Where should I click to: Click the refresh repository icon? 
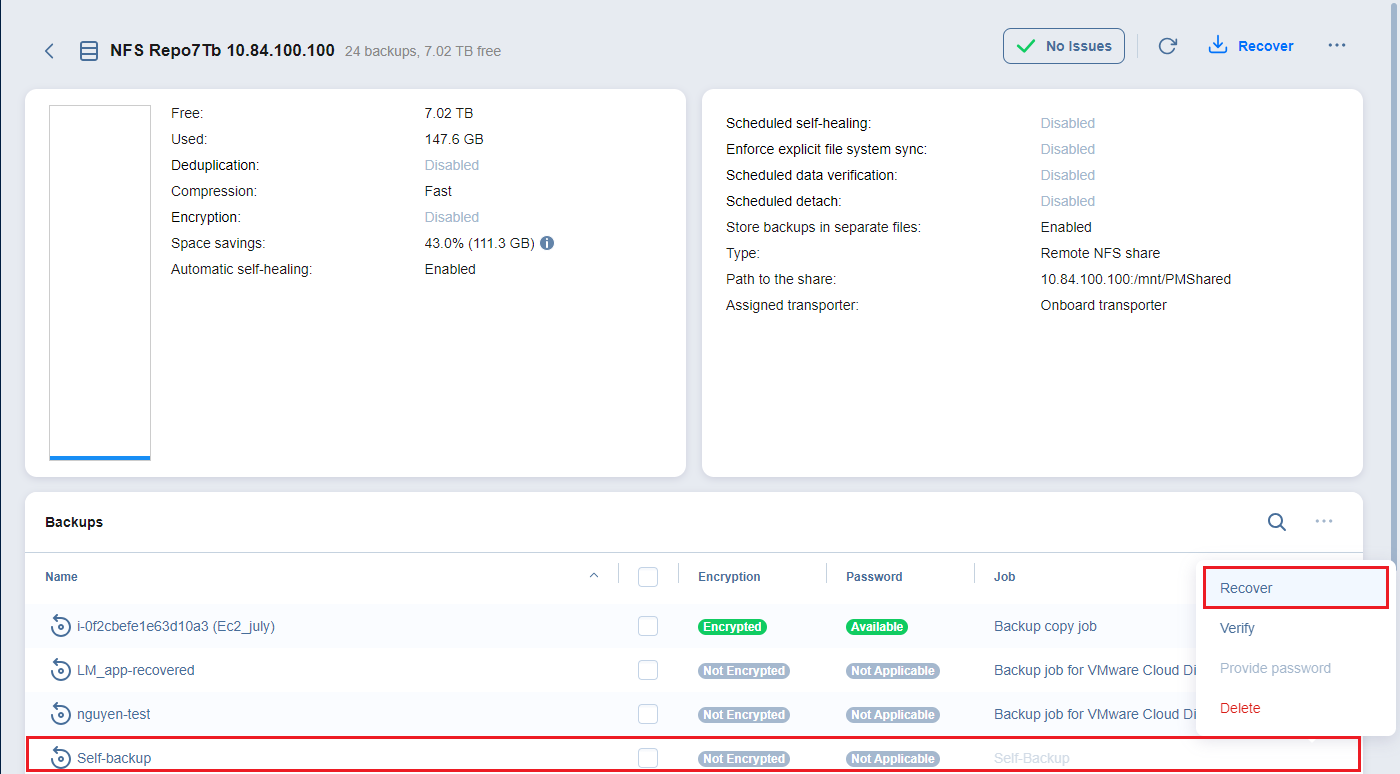tap(1167, 46)
